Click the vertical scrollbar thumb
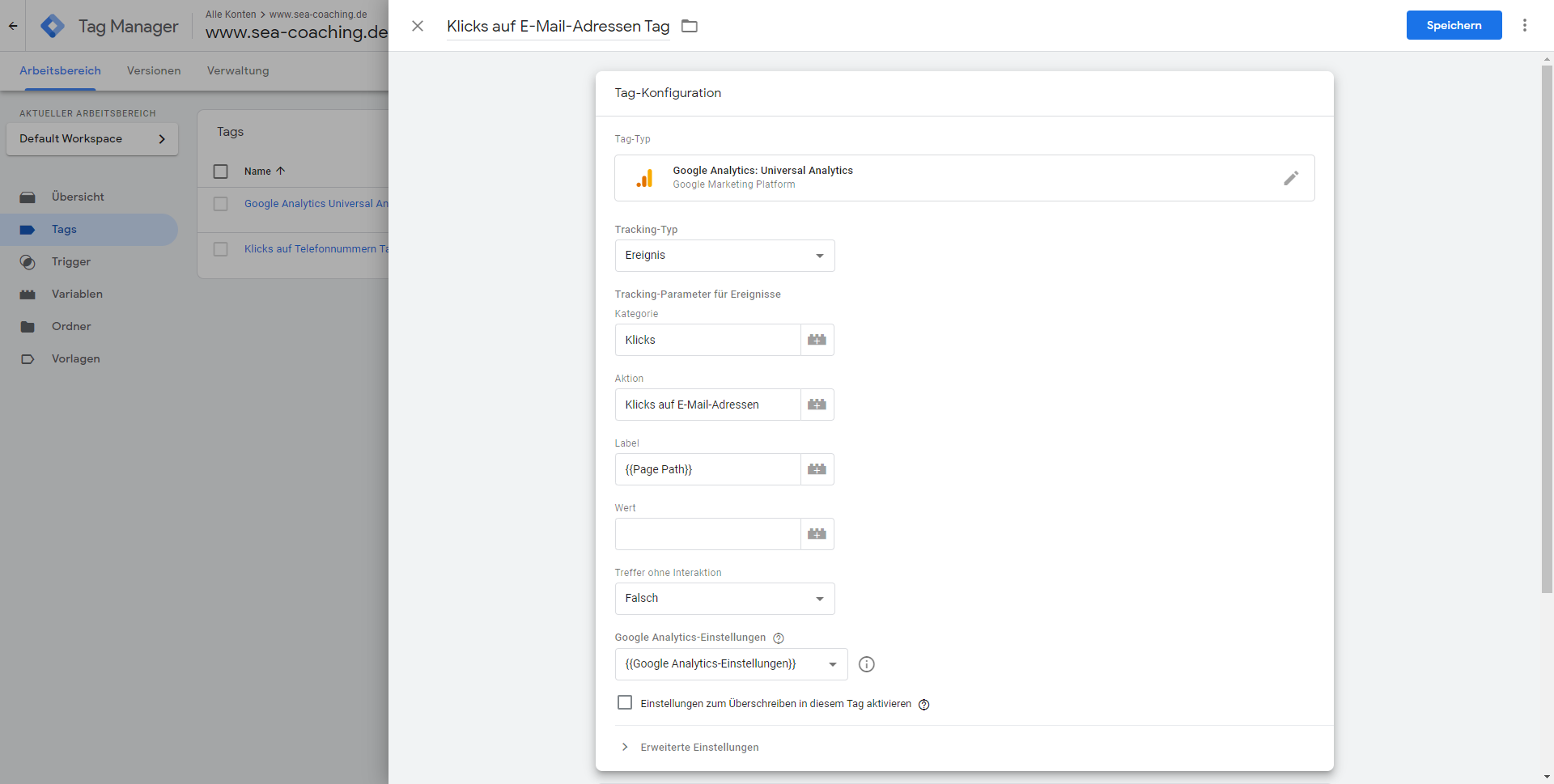 coord(1547,329)
